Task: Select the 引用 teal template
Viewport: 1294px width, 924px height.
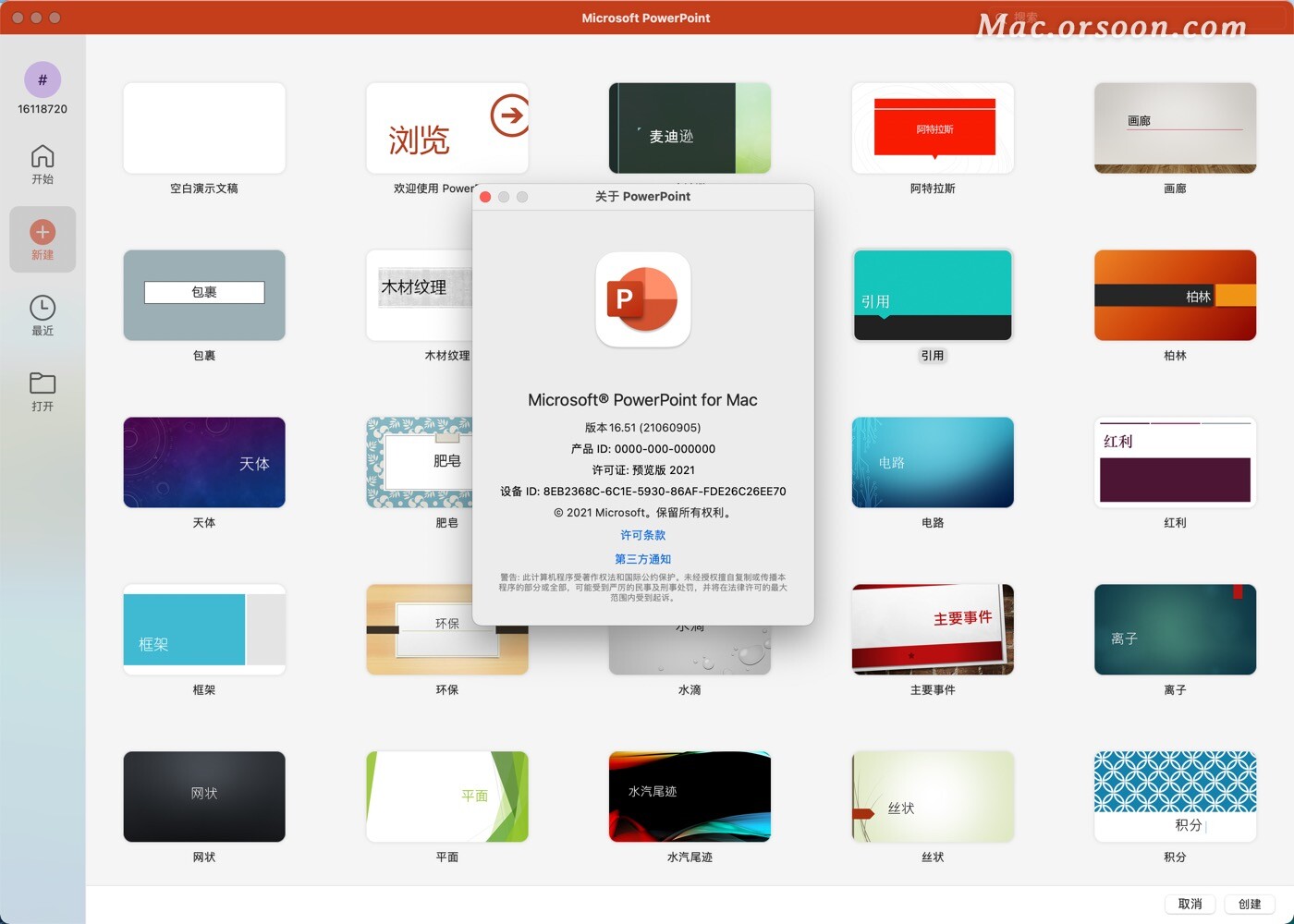Action: point(933,295)
